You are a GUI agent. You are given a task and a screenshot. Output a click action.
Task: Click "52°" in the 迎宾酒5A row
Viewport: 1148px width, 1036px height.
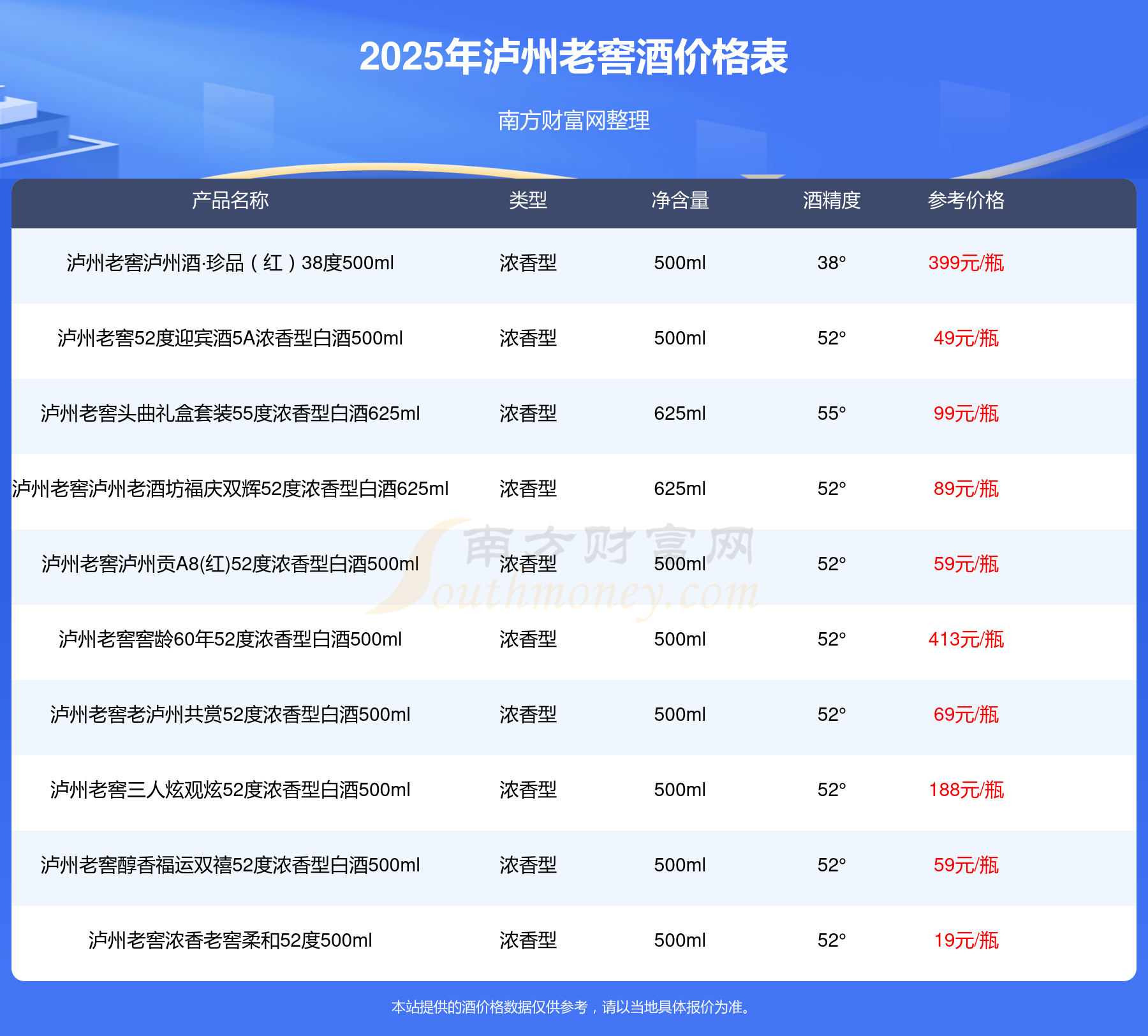pos(832,338)
